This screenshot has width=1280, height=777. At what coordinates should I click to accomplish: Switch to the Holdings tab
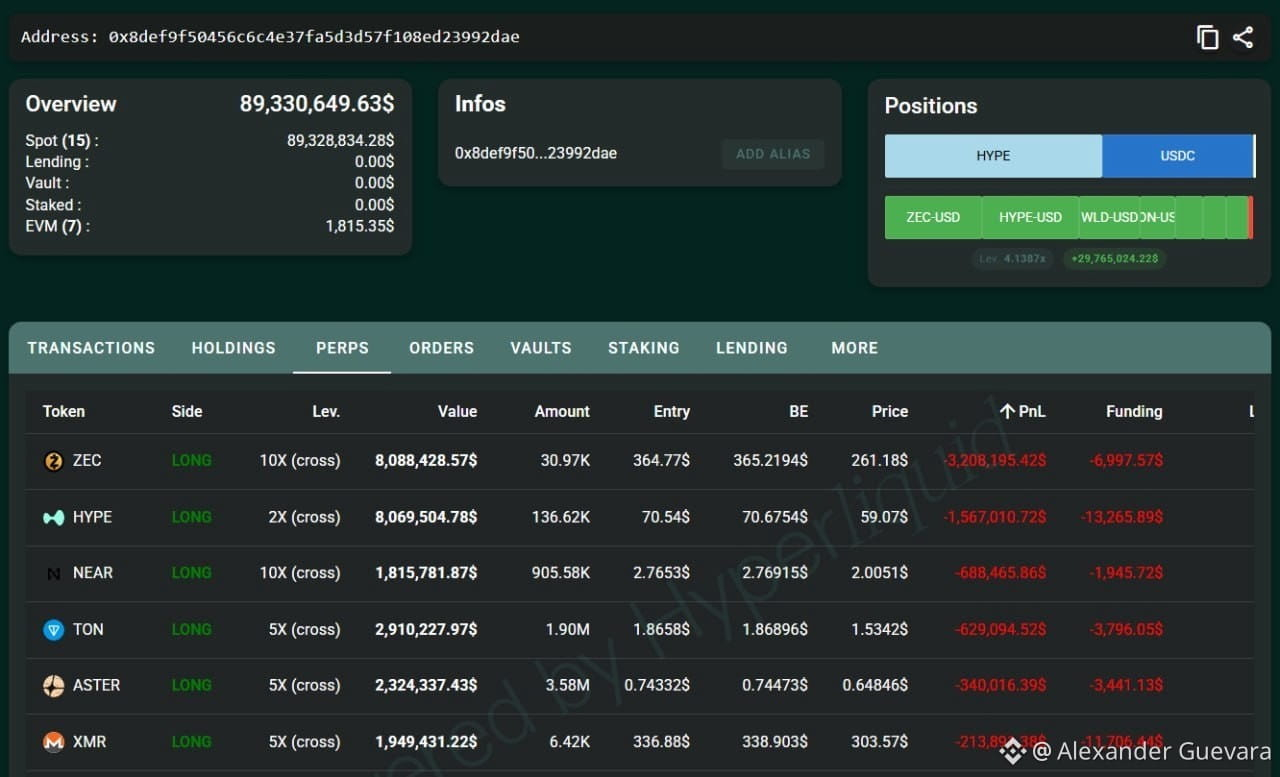pos(234,348)
